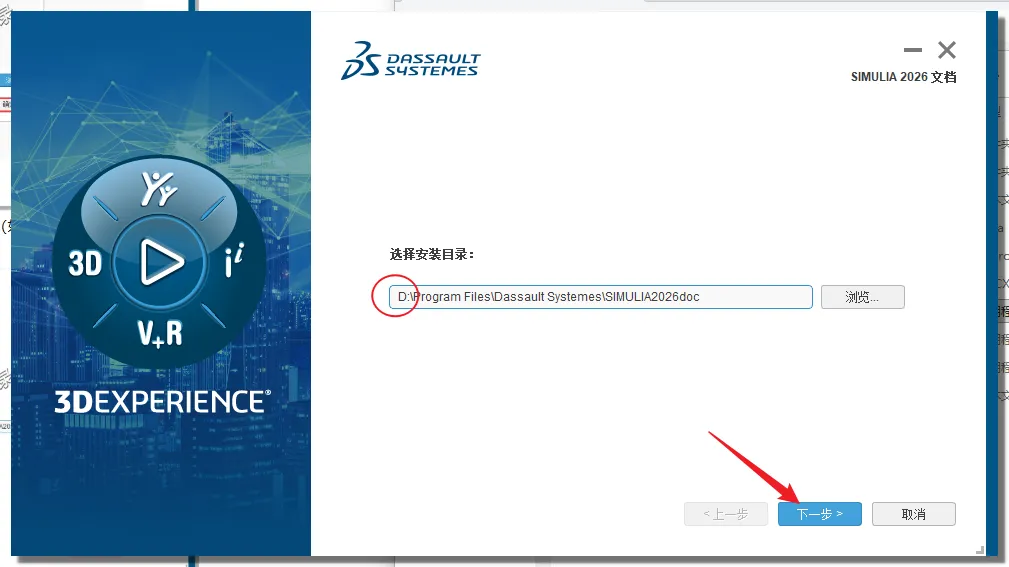This screenshot has width=1009, height=567.
Task: Click the social people icon on compass
Action: pos(159,189)
